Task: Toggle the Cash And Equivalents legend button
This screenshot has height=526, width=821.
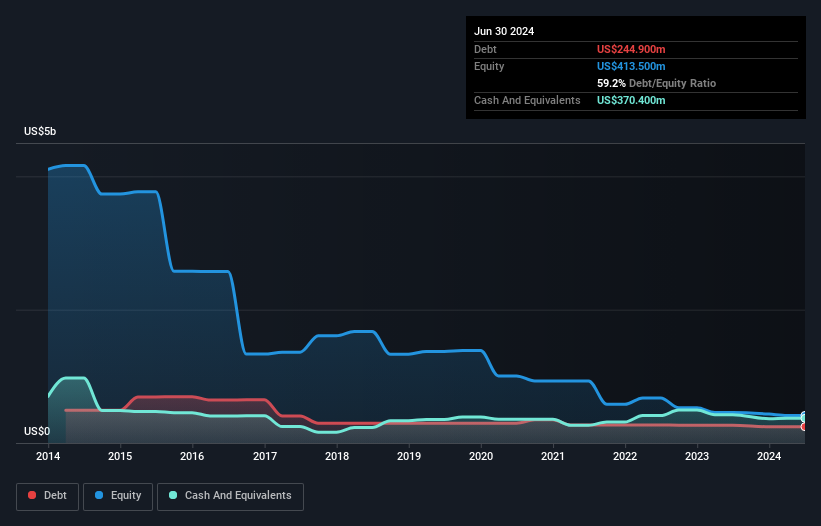Action: pyautogui.click(x=230, y=496)
